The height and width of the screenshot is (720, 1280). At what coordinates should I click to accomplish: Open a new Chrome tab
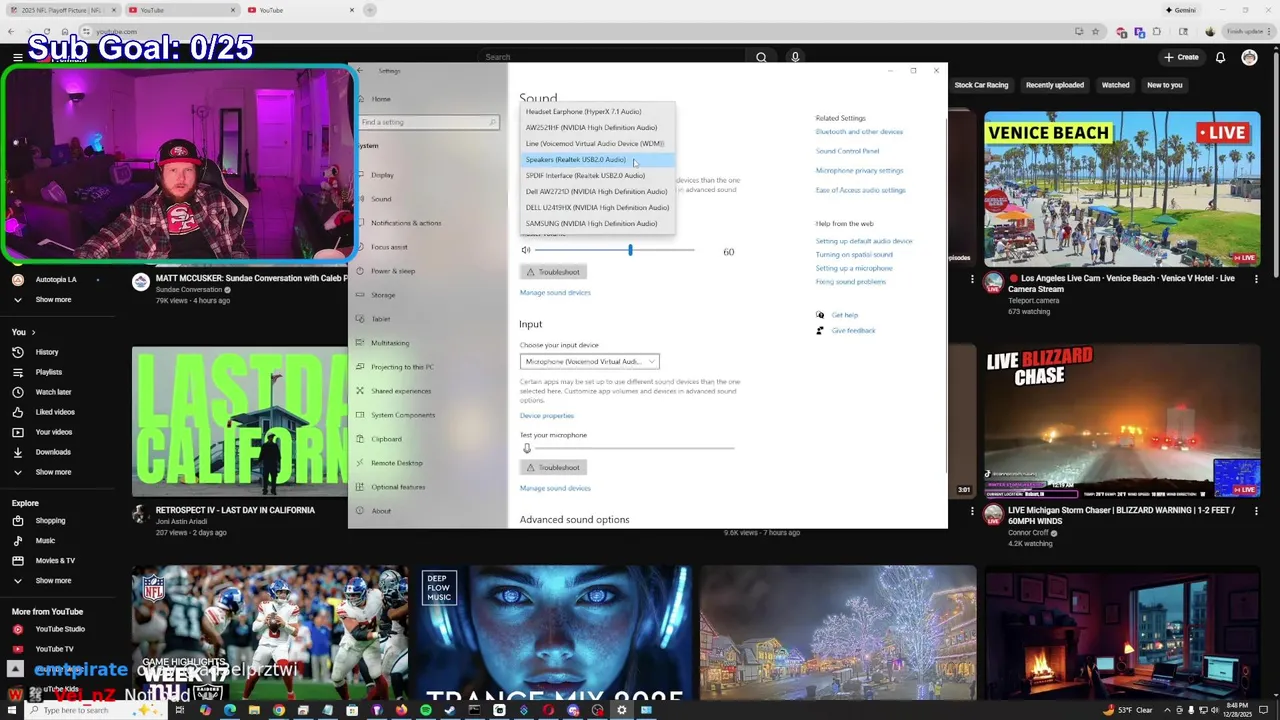click(x=370, y=10)
